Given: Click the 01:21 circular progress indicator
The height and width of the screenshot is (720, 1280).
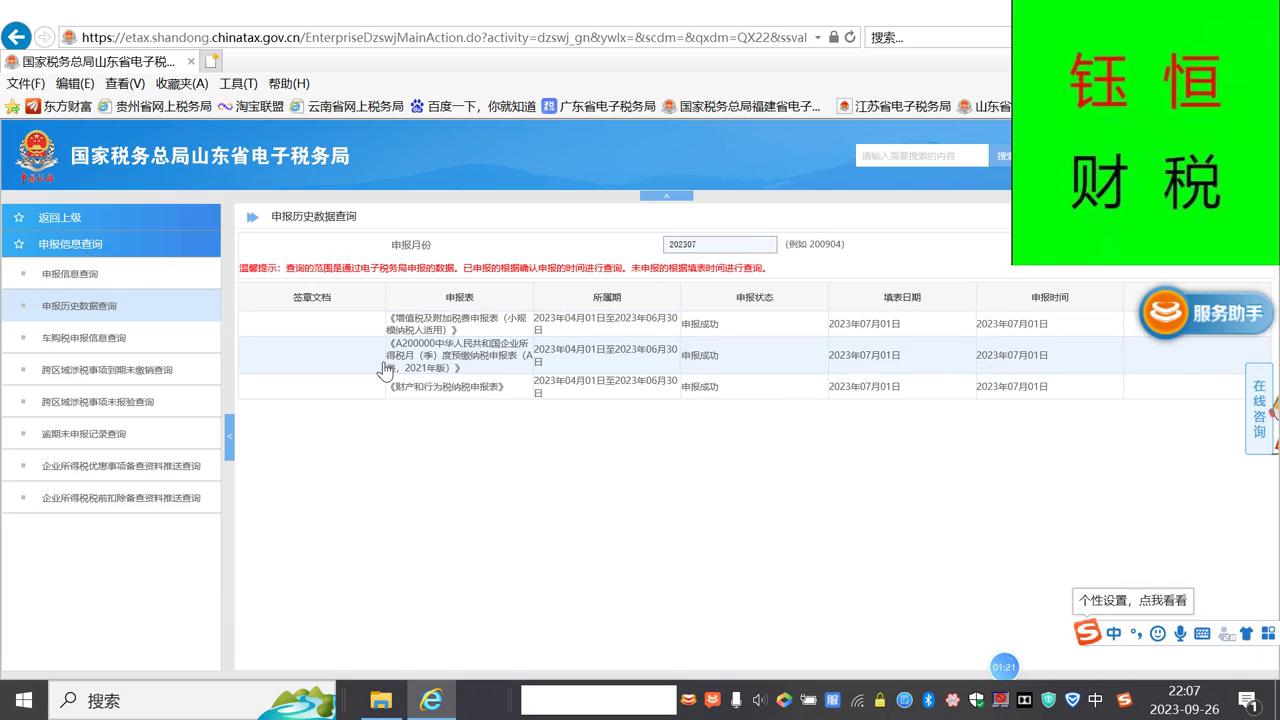Looking at the screenshot, I should (x=1003, y=666).
